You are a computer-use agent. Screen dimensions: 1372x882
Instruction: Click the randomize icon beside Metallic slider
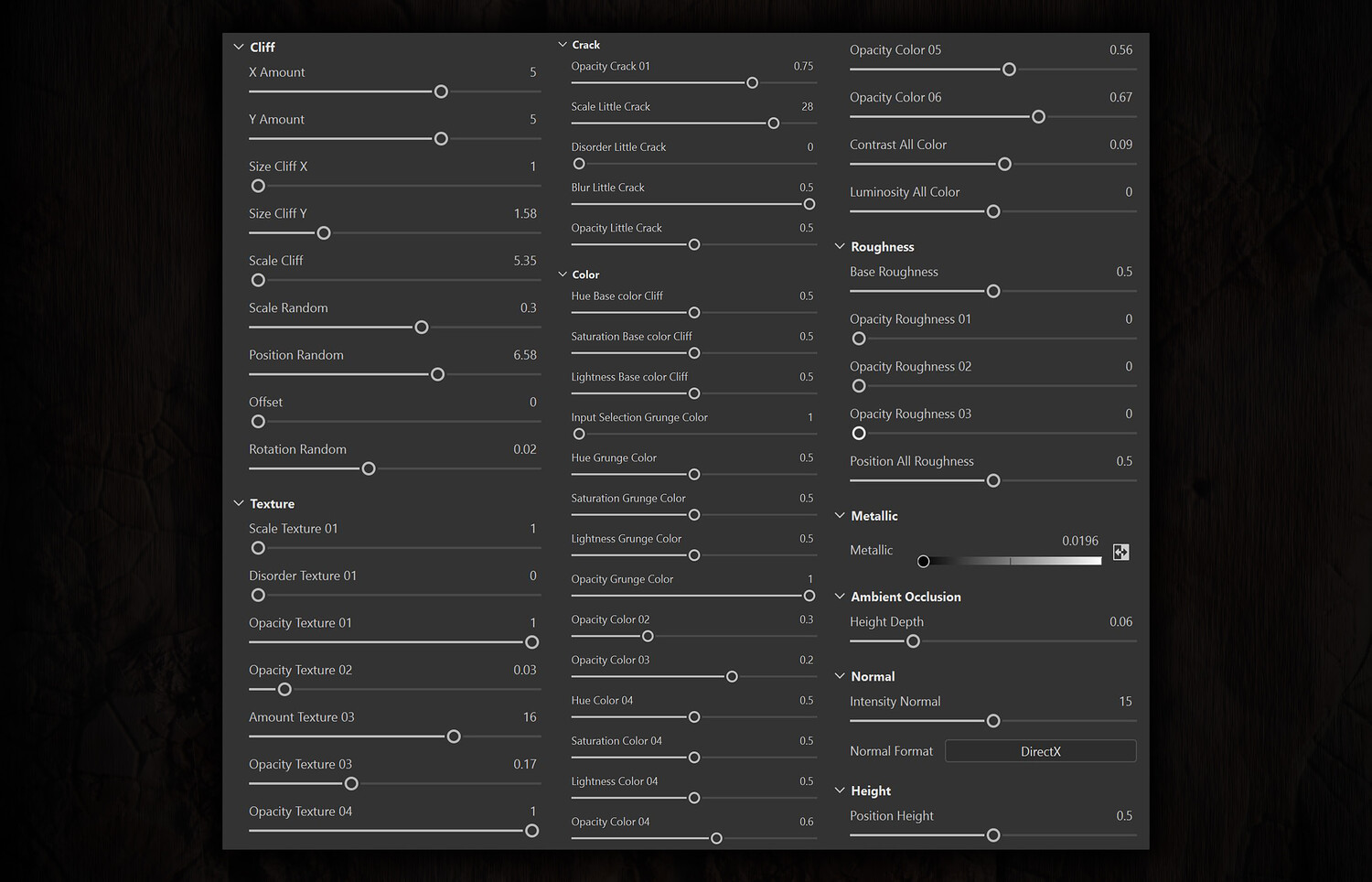point(1120,552)
